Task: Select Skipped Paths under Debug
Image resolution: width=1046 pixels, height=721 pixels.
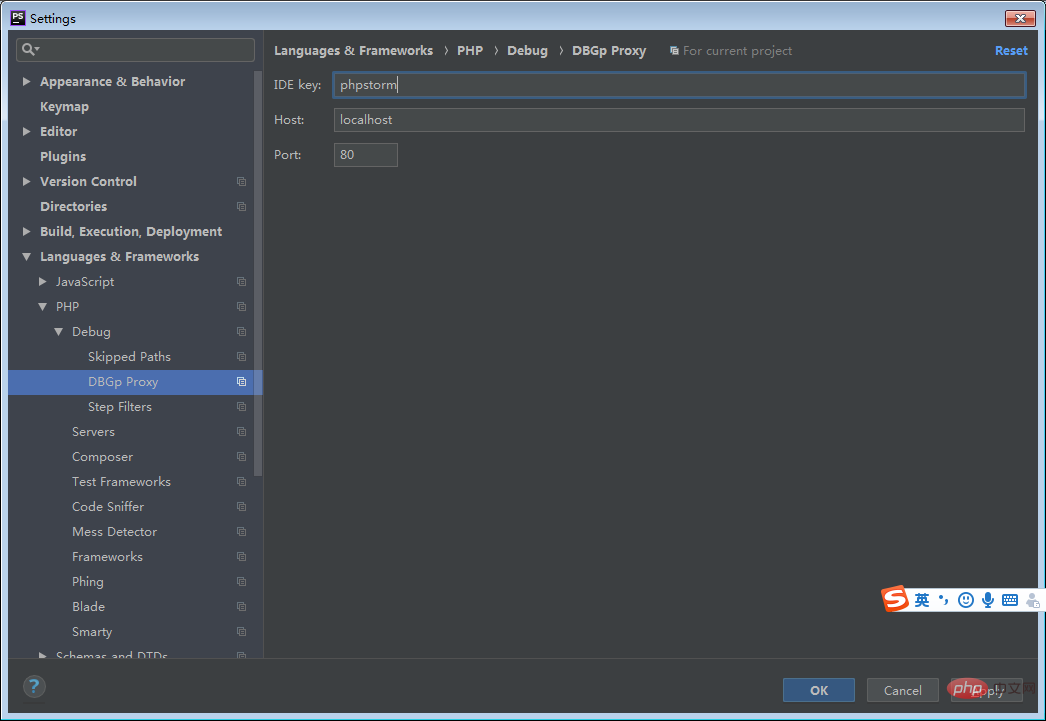Action: [x=129, y=357]
